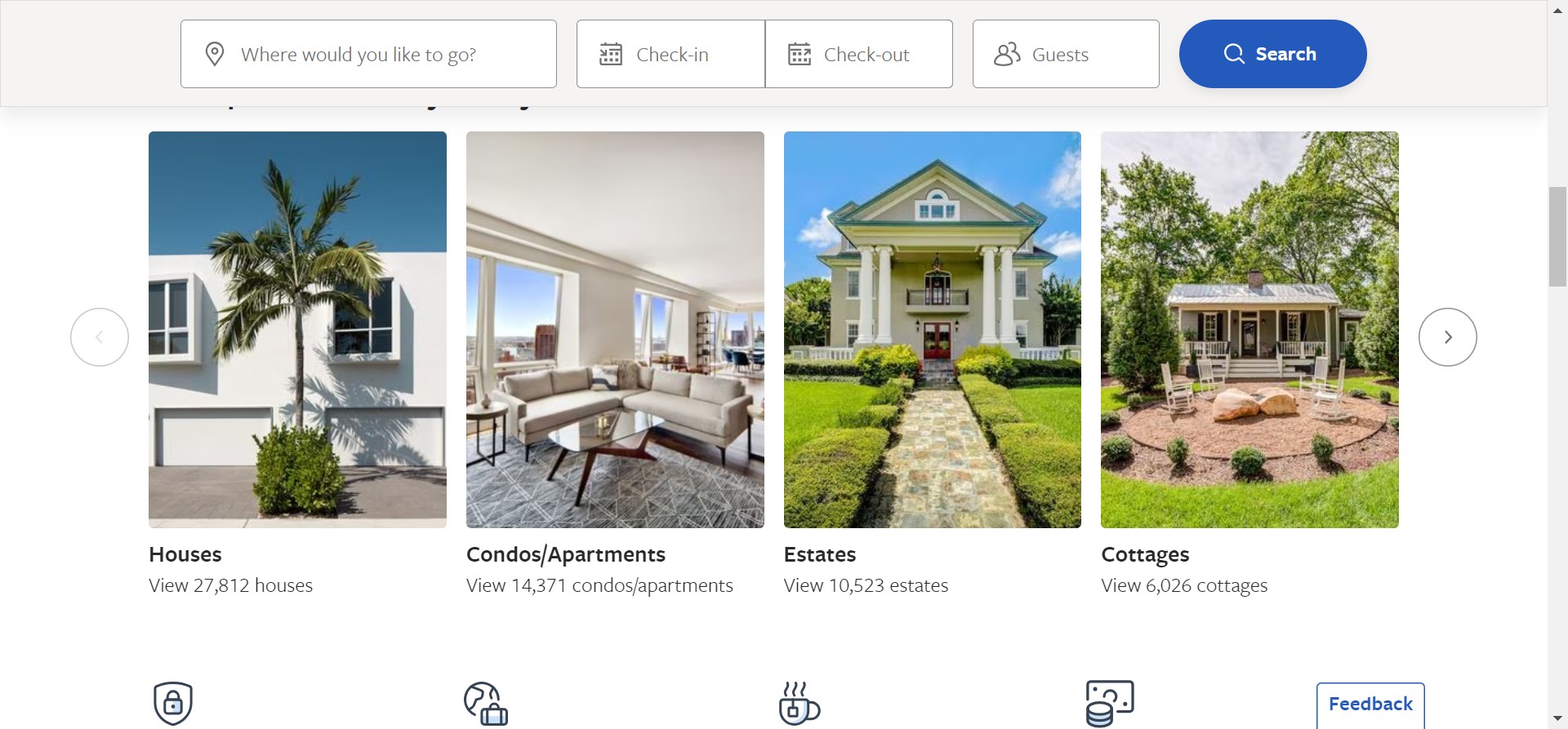1568x729 pixels.
Task: Click the Check-in calendar icon
Action: 611,54
